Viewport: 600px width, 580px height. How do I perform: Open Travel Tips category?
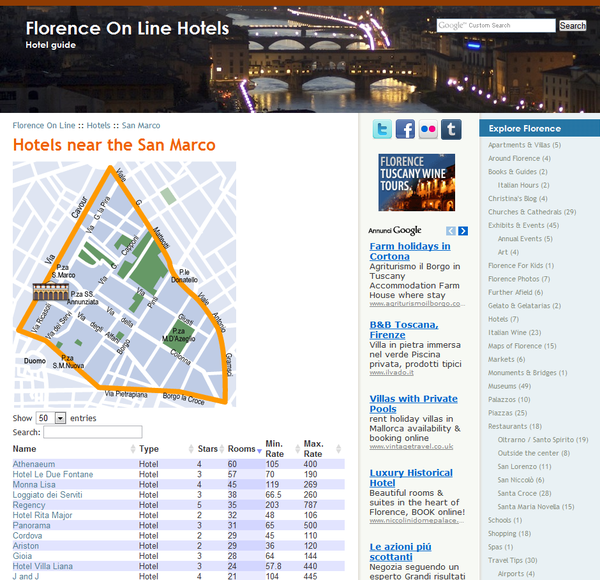512,560
